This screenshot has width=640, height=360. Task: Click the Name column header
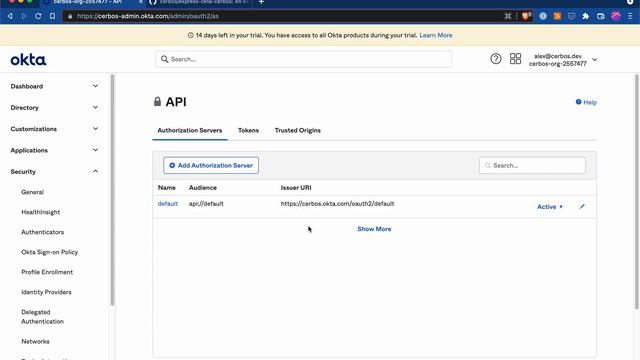coord(167,187)
